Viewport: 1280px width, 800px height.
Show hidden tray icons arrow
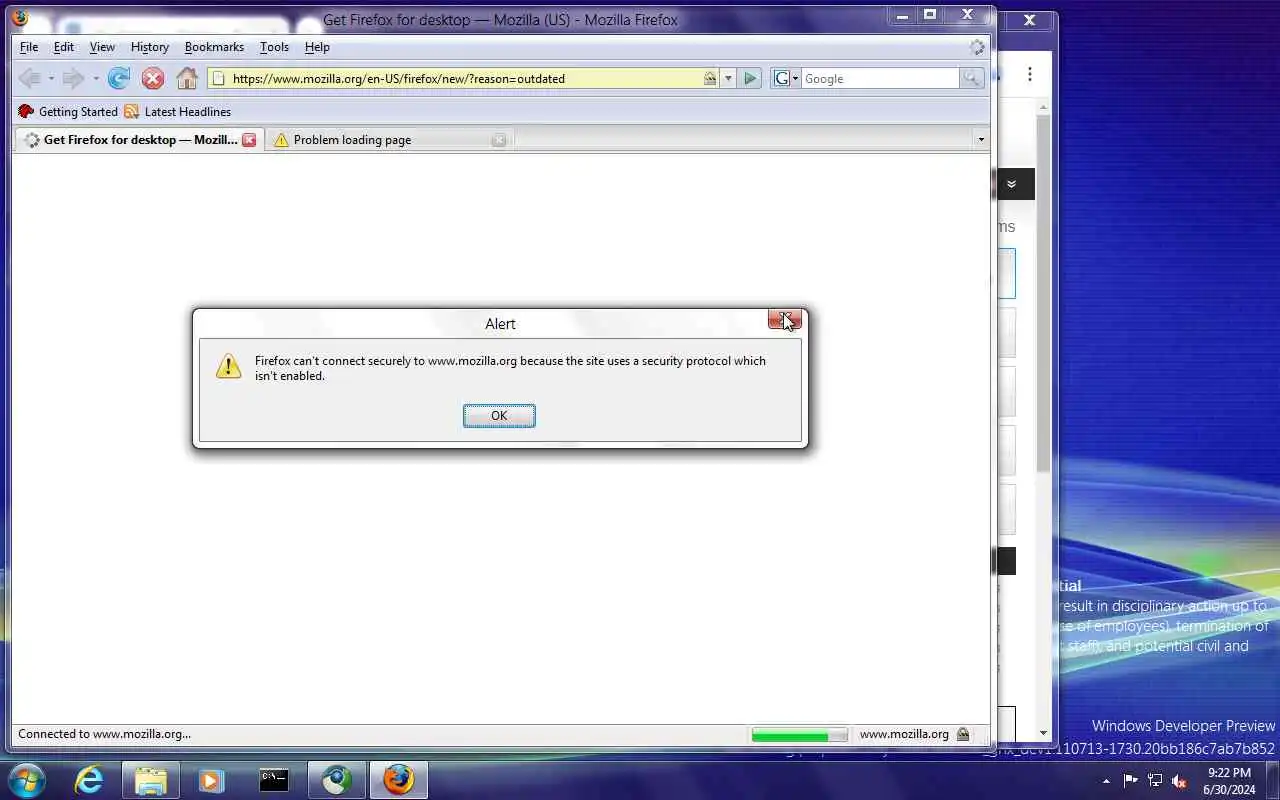(x=1106, y=781)
